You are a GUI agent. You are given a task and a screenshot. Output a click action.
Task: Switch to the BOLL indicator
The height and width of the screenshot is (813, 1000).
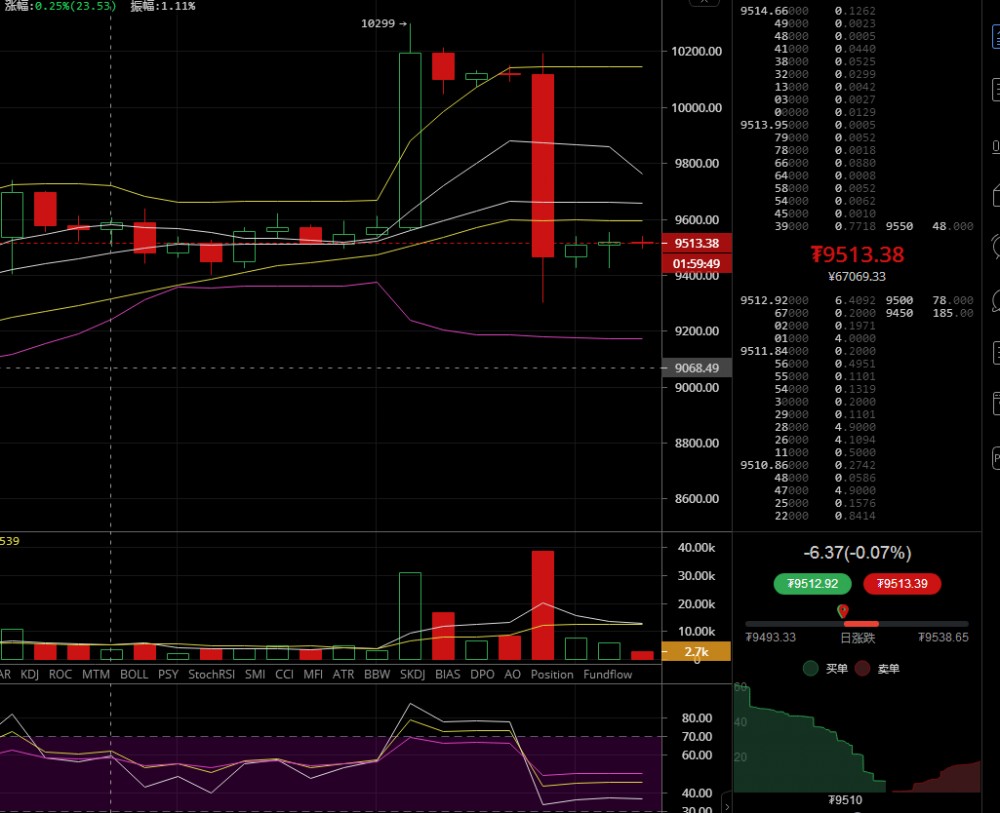point(134,674)
